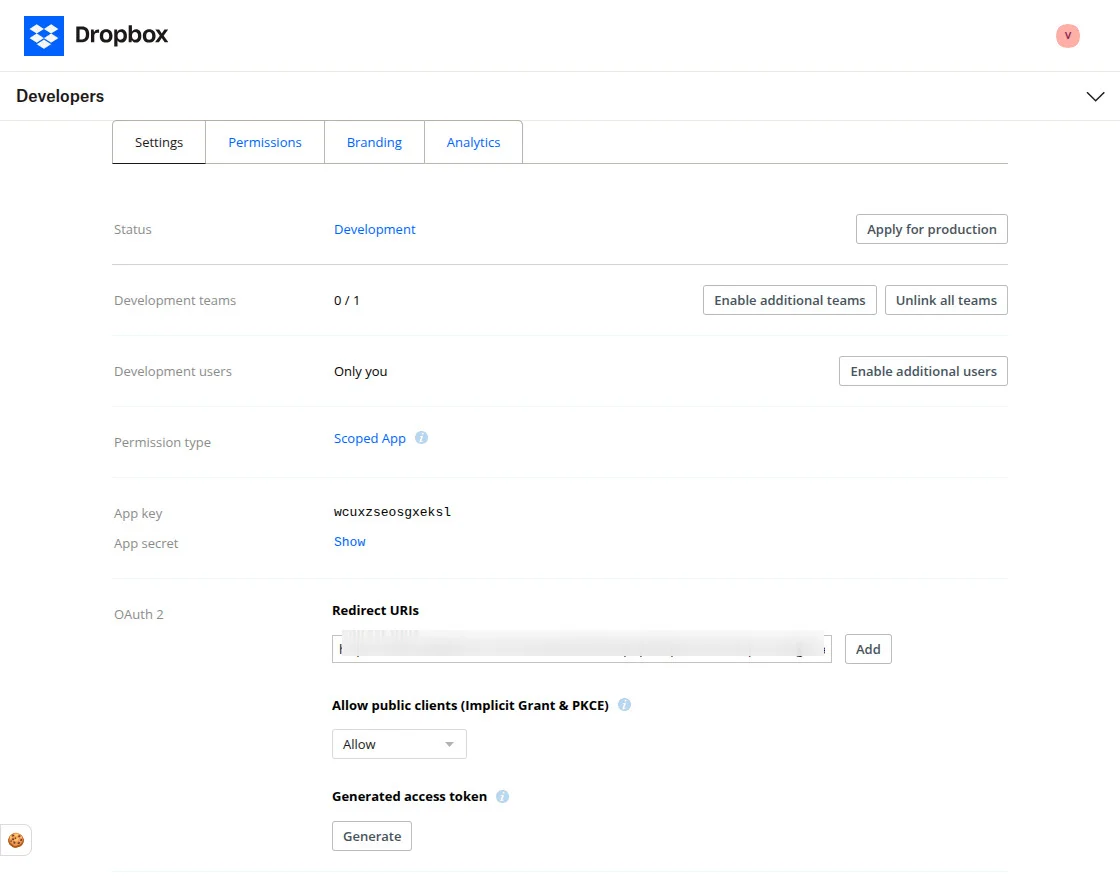The width and height of the screenshot is (1120, 880).
Task: Open the Allow public clients dropdown
Action: (399, 744)
